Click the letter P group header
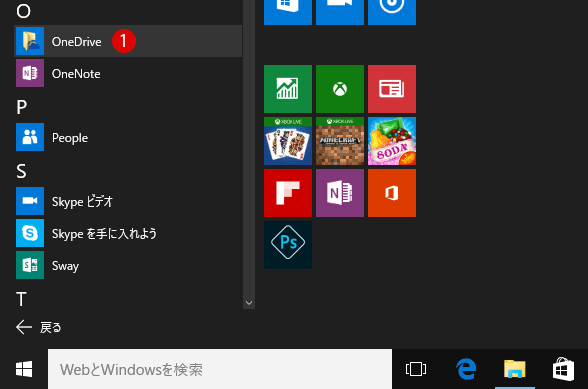Viewport: 588px width, 389px height. [22, 107]
